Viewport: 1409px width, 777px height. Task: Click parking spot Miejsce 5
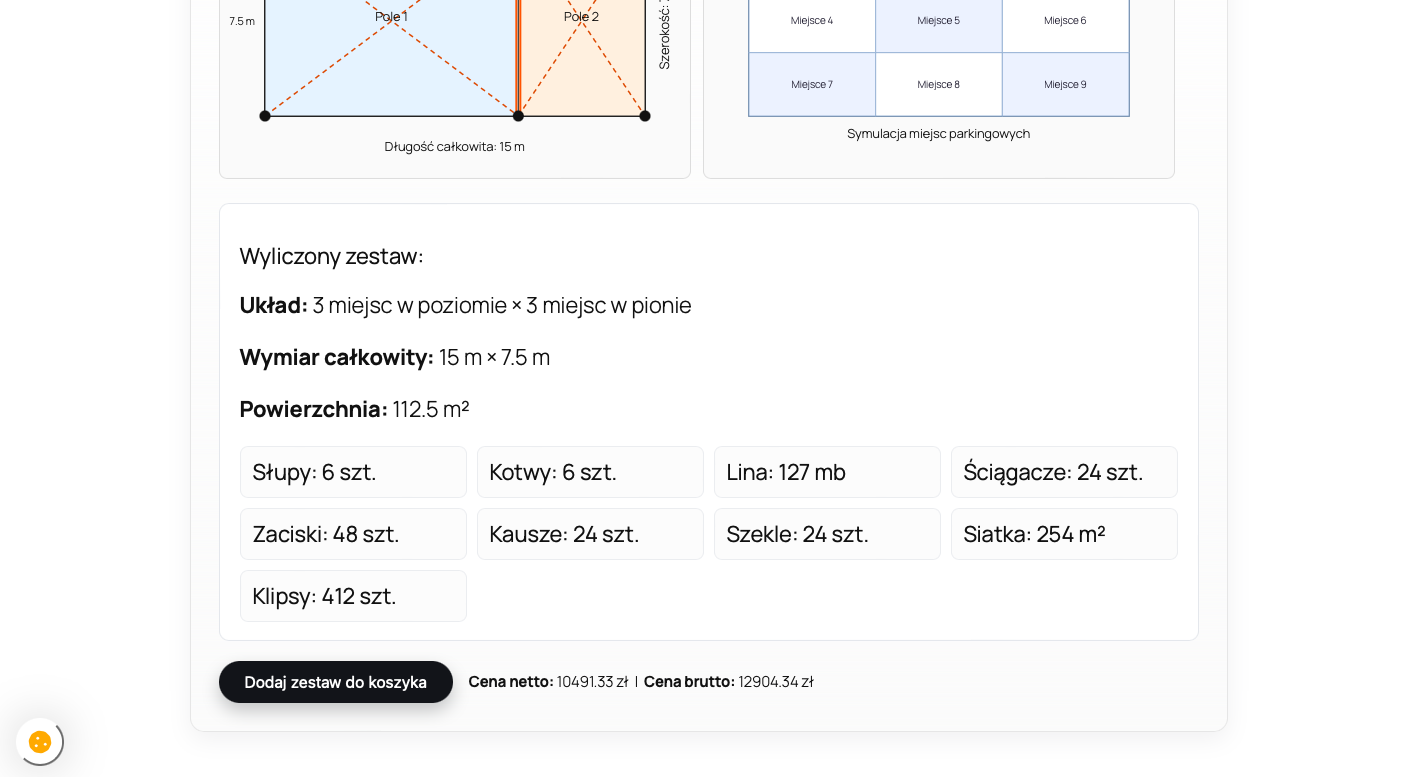pyautogui.click(x=938, y=25)
